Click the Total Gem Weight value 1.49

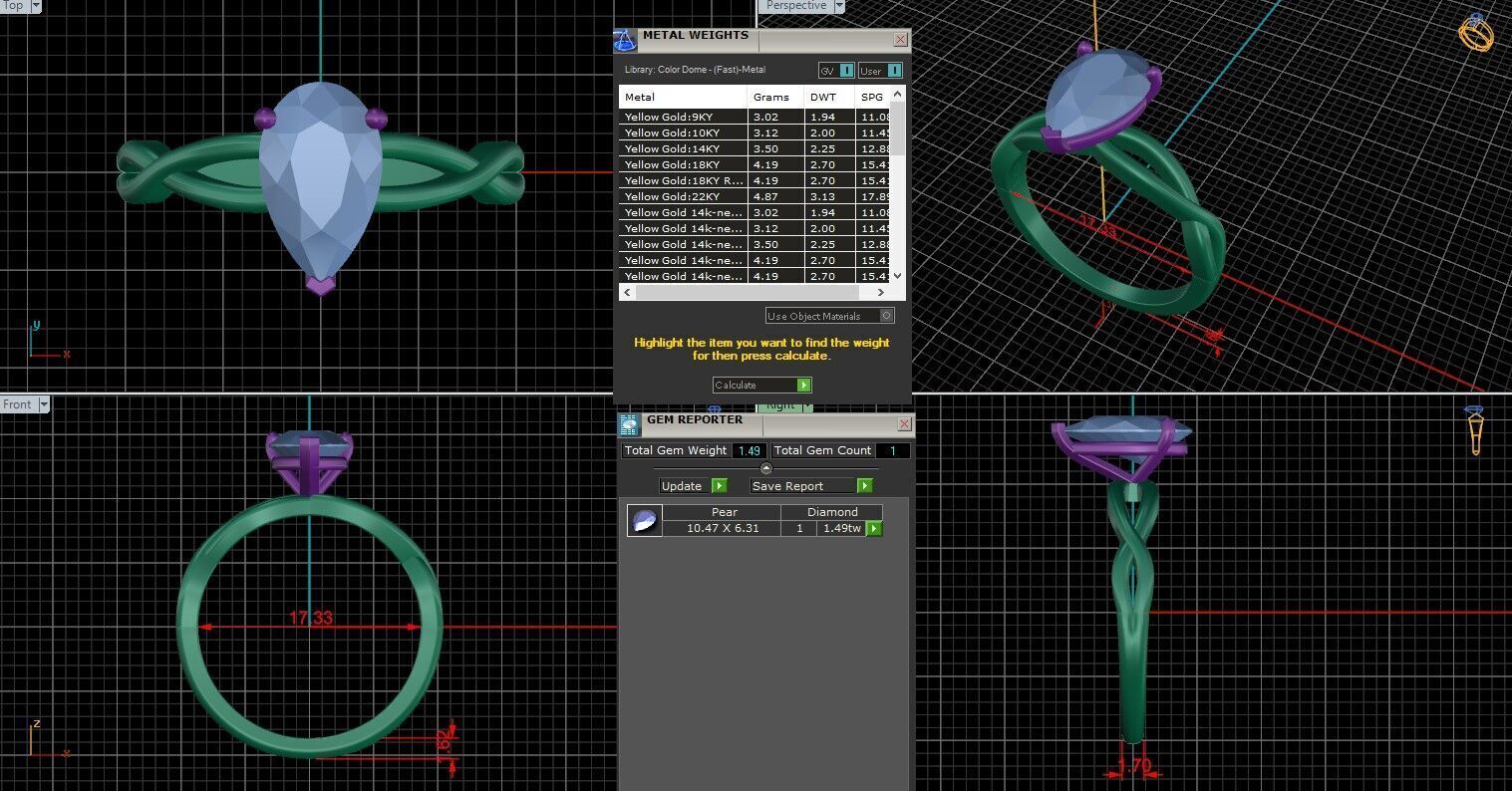(x=749, y=450)
